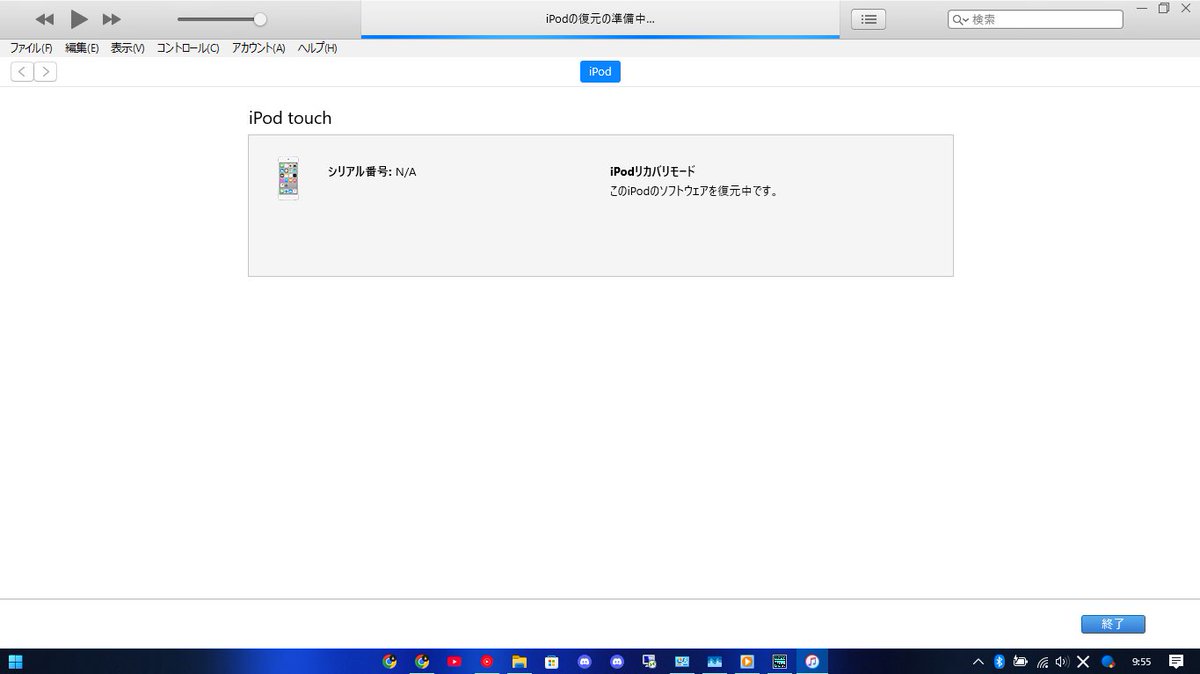Screen dimensions: 1200x674
Task: Click the battery tray icon
Action: pyautogui.click(x=1020, y=661)
